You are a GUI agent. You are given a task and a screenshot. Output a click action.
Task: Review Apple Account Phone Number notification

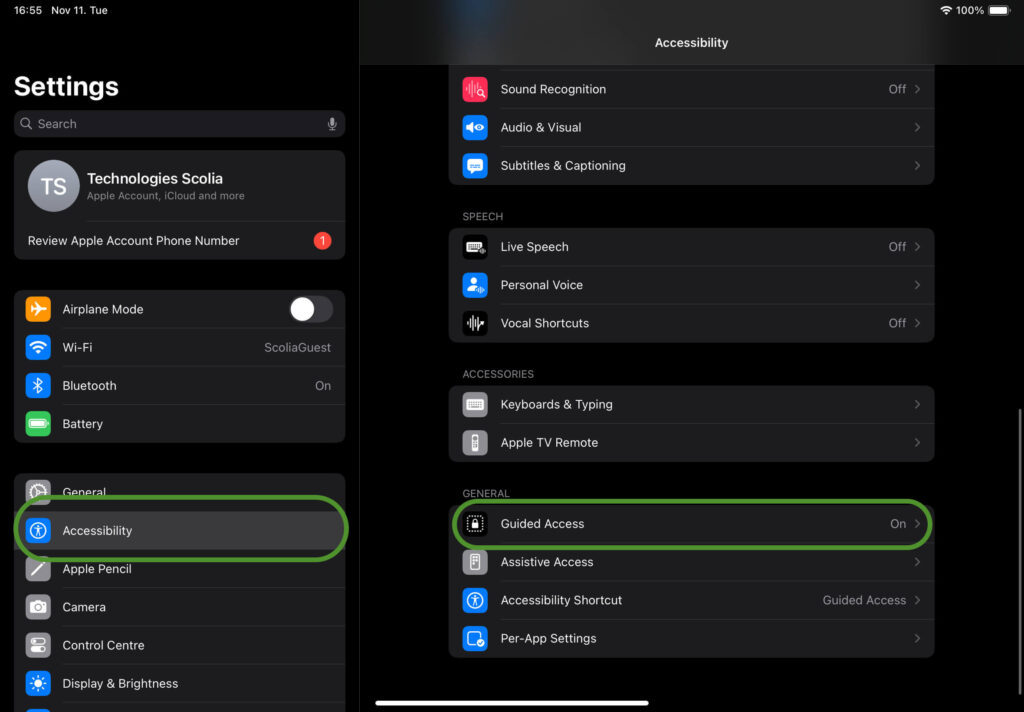point(180,241)
